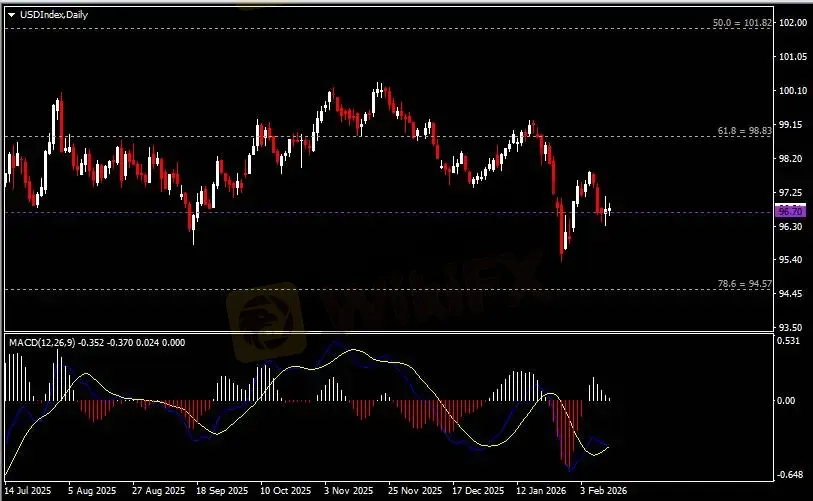The width and height of the screenshot is (813, 501).
Task: Click the 78.6 = 94.57 Fibonacci label
Action: 744,284
